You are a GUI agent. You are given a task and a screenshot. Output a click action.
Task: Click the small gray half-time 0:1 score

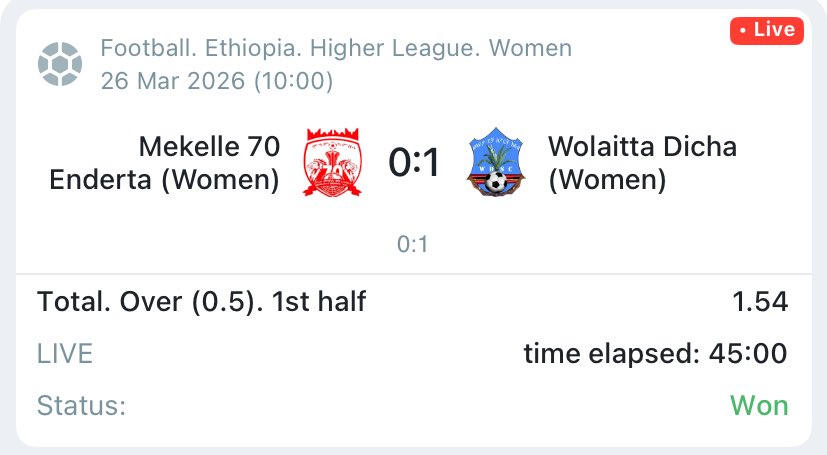[x=414, y=245]
